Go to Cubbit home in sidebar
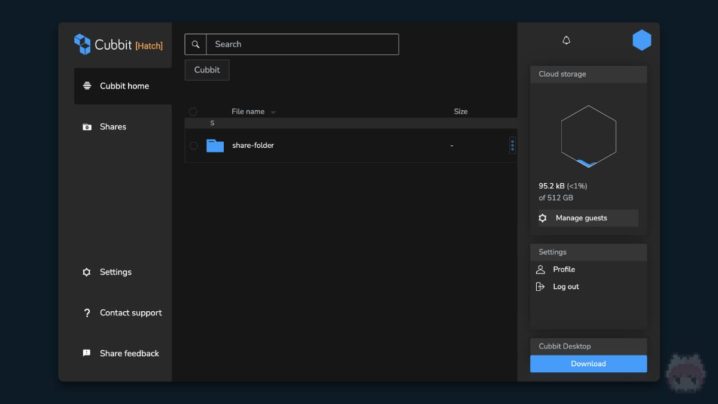This screenshot has height=404, width=718. point(123,86)
